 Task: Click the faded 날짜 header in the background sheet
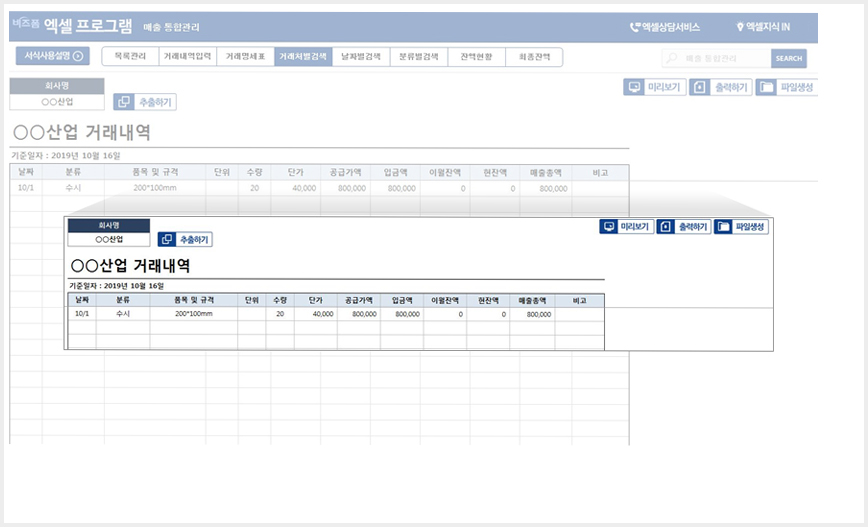[x=26, y=172]
